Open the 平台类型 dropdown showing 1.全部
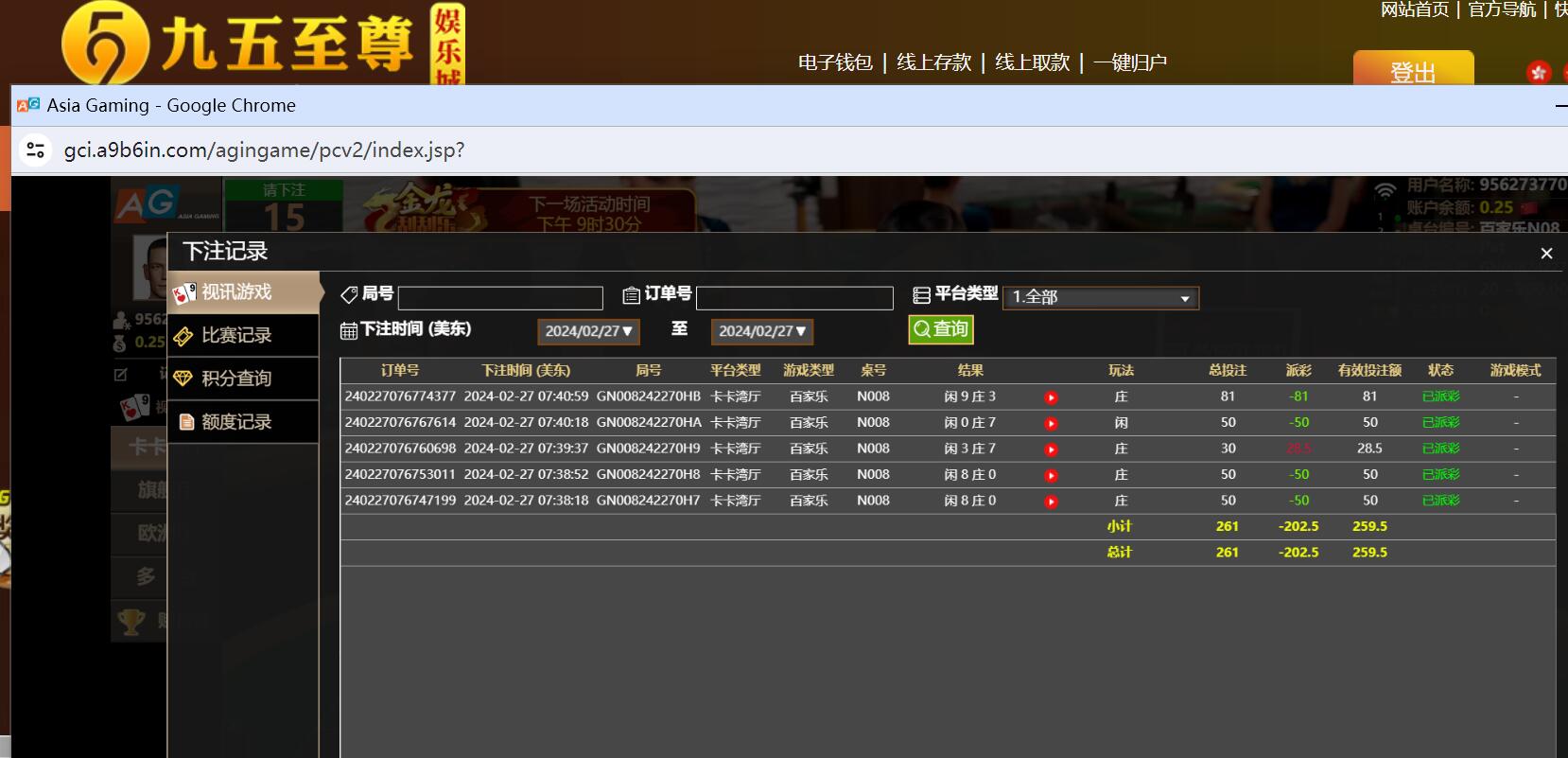1568x758 pixels. 1101,297
